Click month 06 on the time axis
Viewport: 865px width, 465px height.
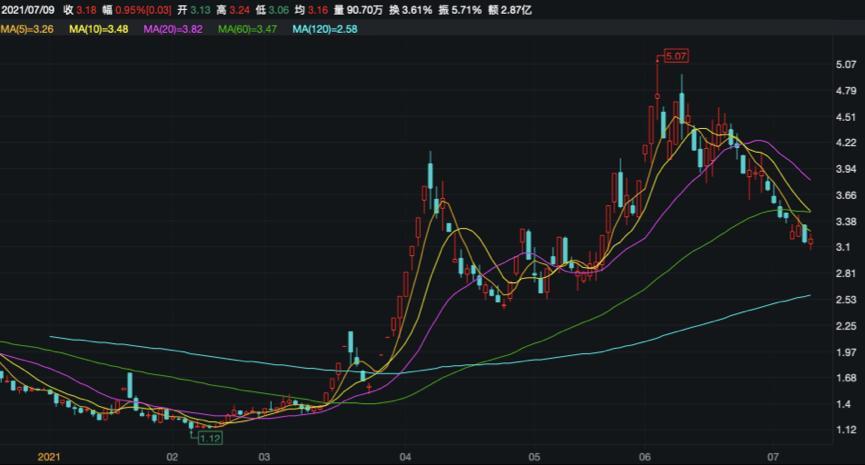[645, 457]
